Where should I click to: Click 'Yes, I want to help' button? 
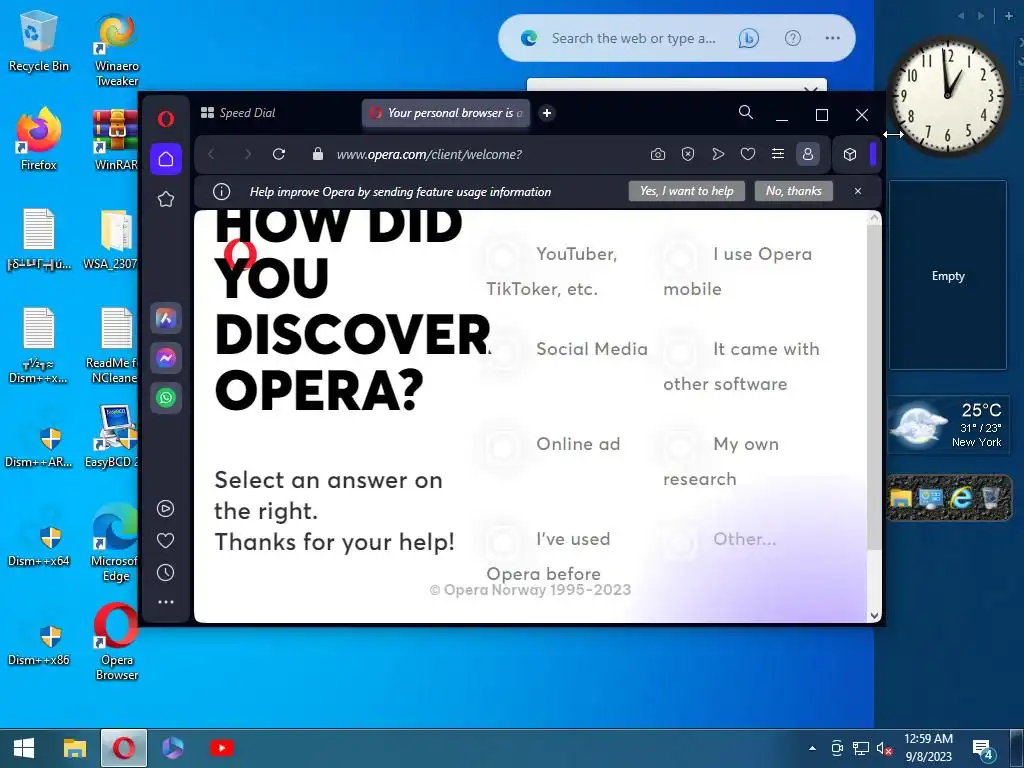tap(686, 191)
